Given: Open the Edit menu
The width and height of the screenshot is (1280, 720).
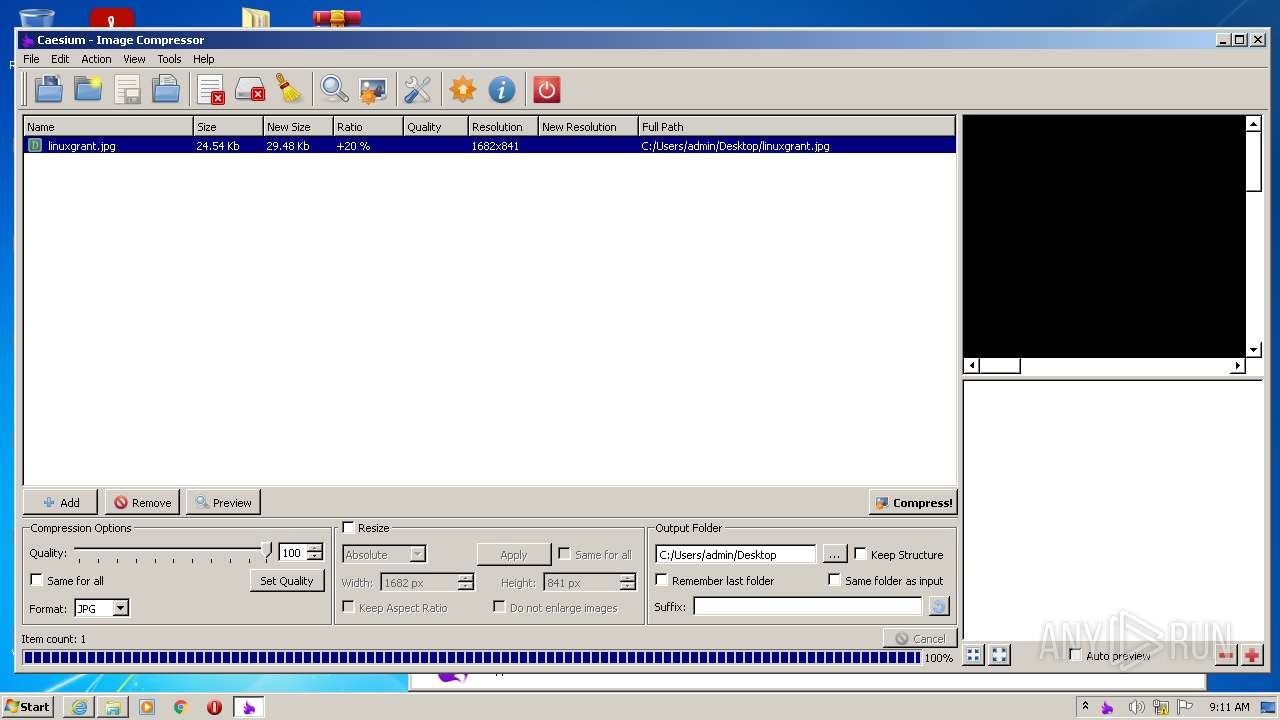Looking at the screenshot, I should tap(60, 59).
